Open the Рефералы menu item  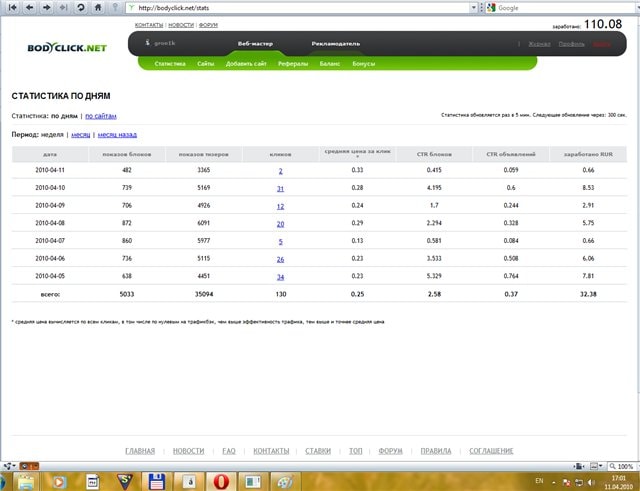pyautogui.click(x=293, y=63)
